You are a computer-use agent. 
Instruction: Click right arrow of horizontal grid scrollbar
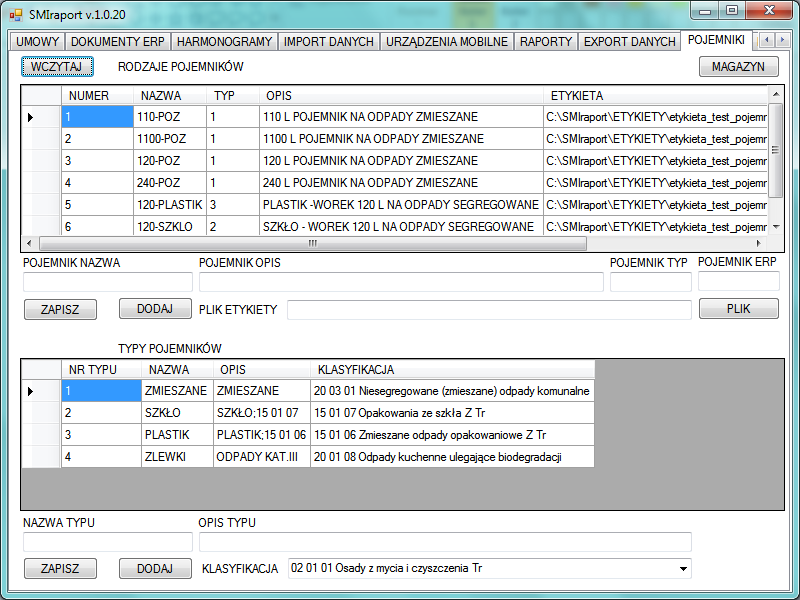(x=759, y=243)
